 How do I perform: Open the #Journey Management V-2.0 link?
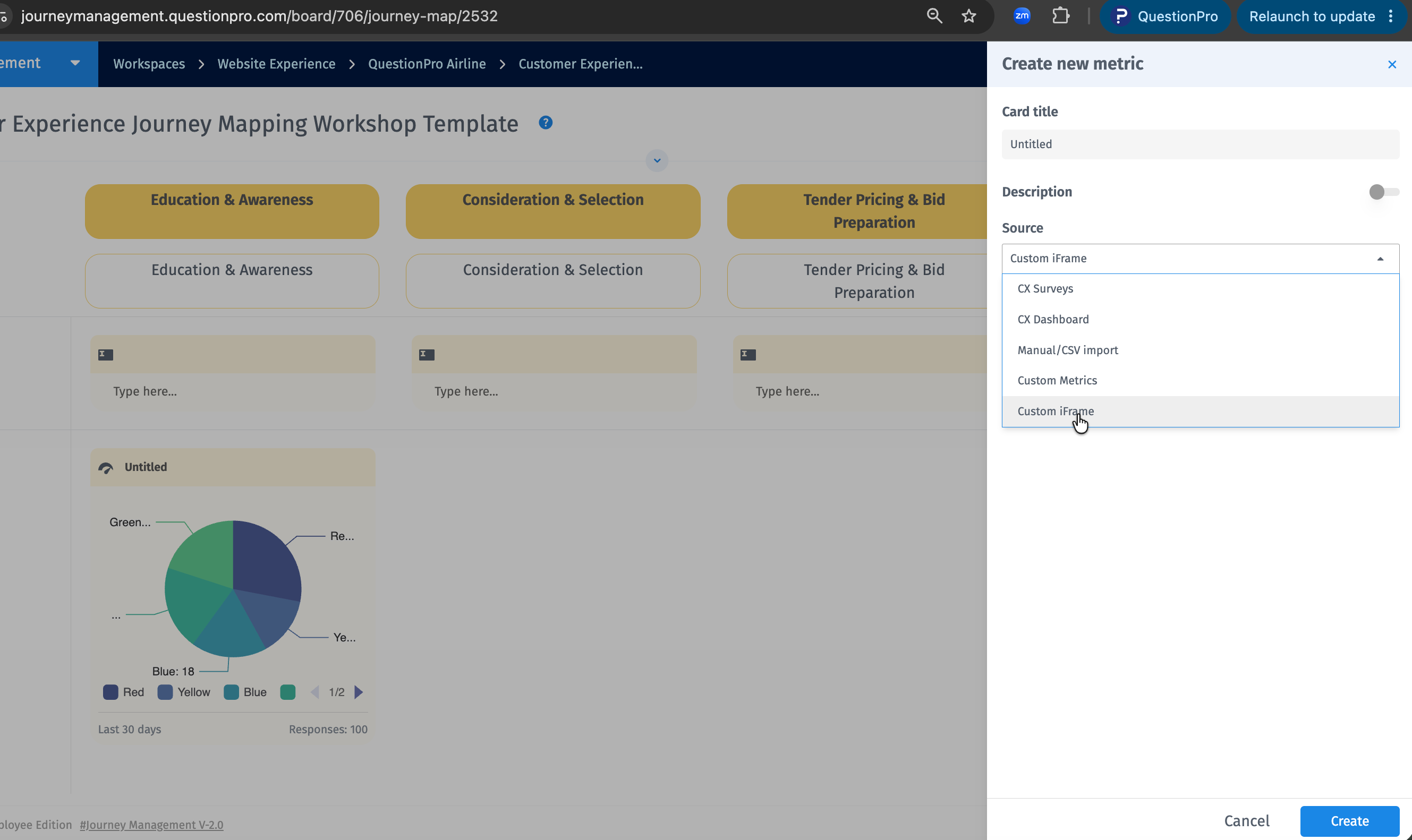[x=151, y=825]
